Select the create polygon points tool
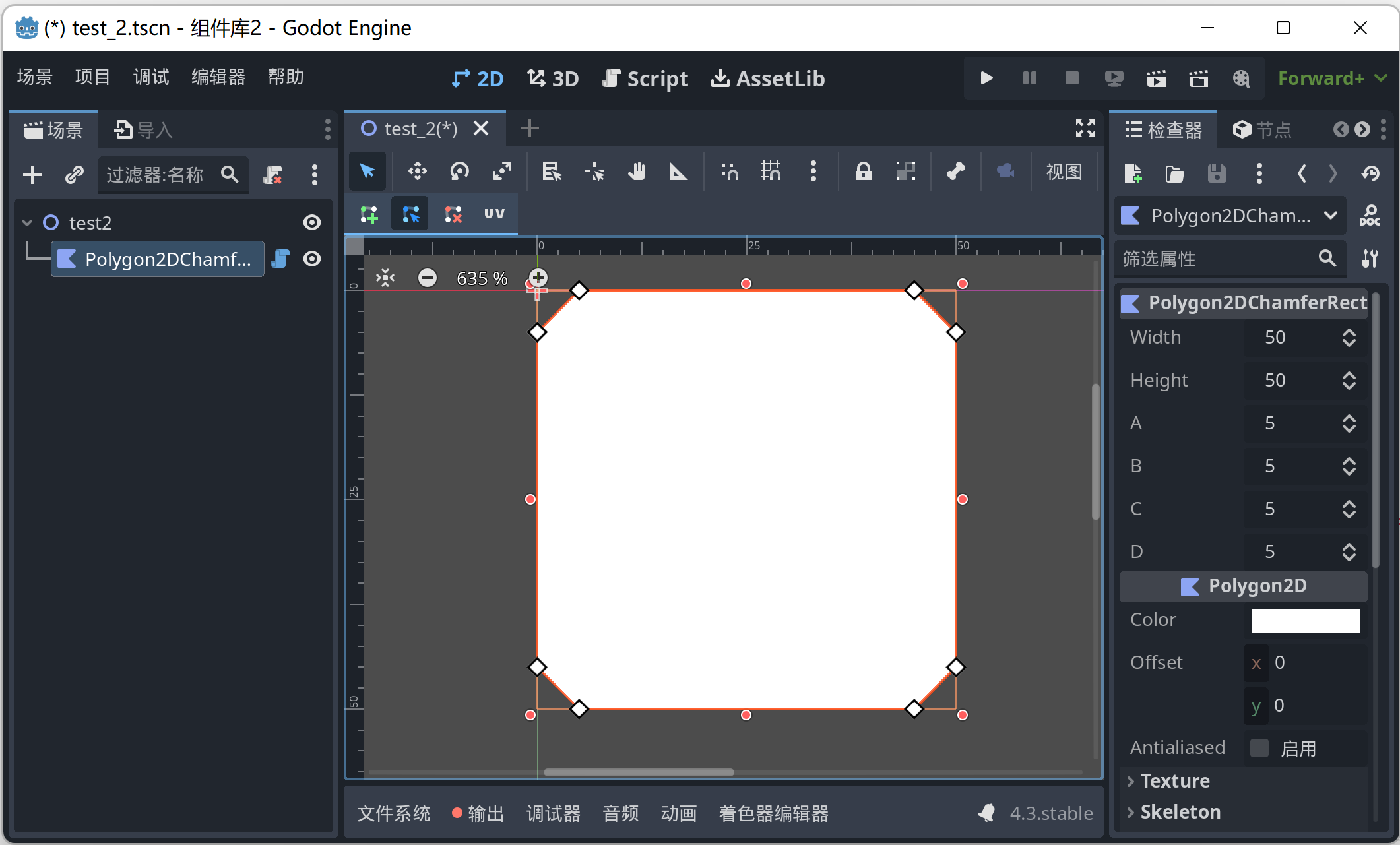Screen dimensions: 1400x845 (369, 214)
